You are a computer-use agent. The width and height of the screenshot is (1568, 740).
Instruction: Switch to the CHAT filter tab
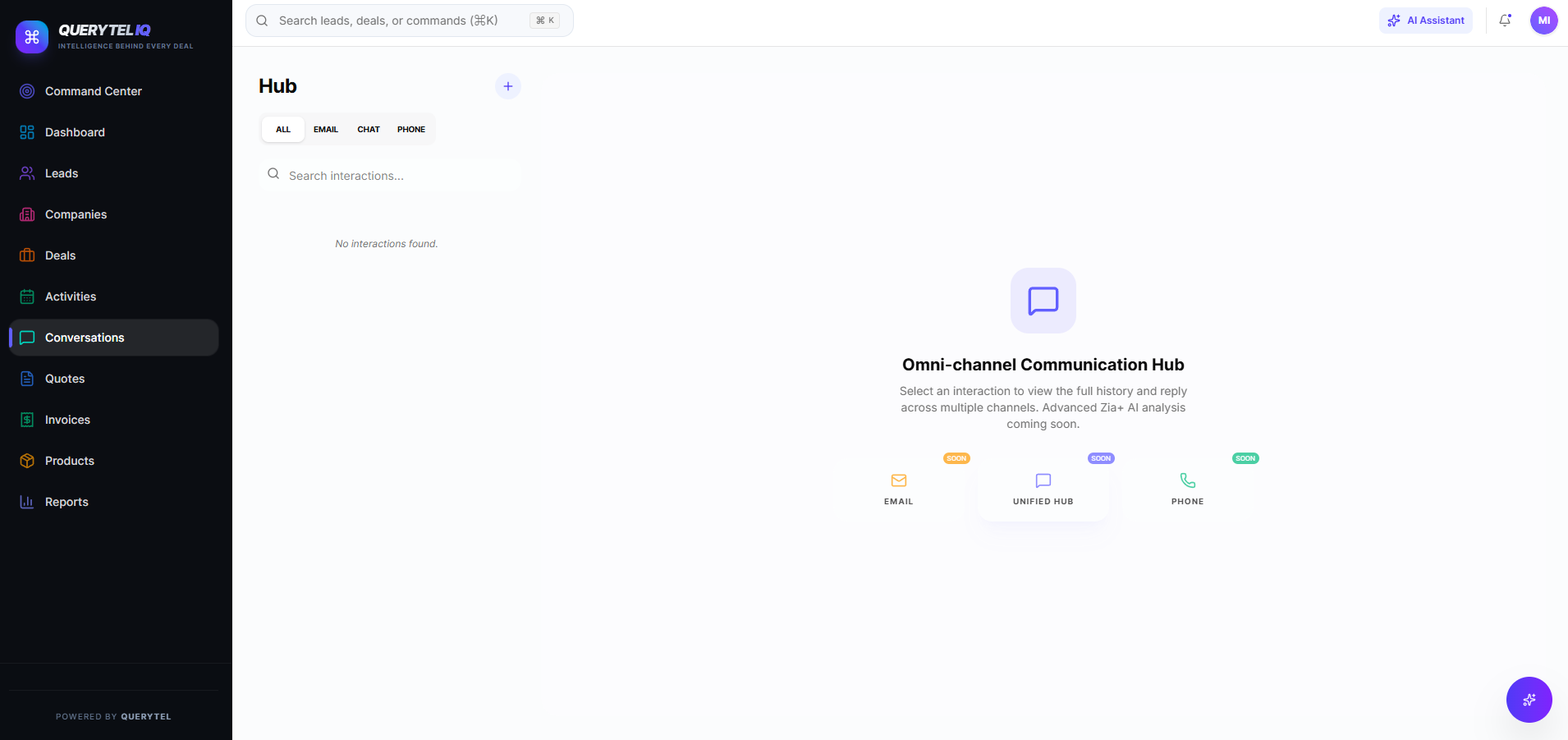pos(368,129)
